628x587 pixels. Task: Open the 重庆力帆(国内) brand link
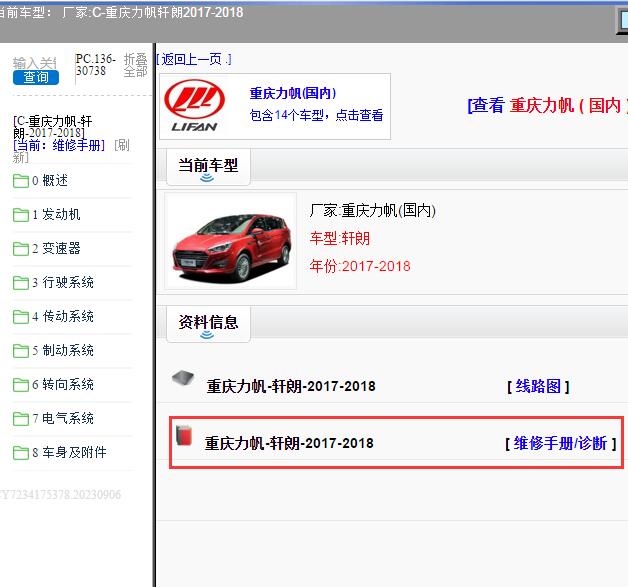click(x=293, y=93)
